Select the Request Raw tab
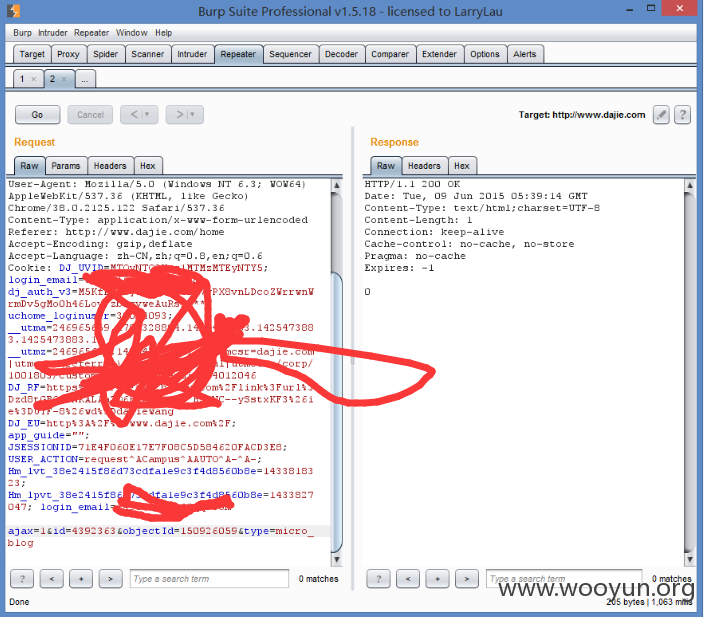Image resolution: width=704 pixels, height=617 pixels. pyautogui.click(x=29, y=166)
